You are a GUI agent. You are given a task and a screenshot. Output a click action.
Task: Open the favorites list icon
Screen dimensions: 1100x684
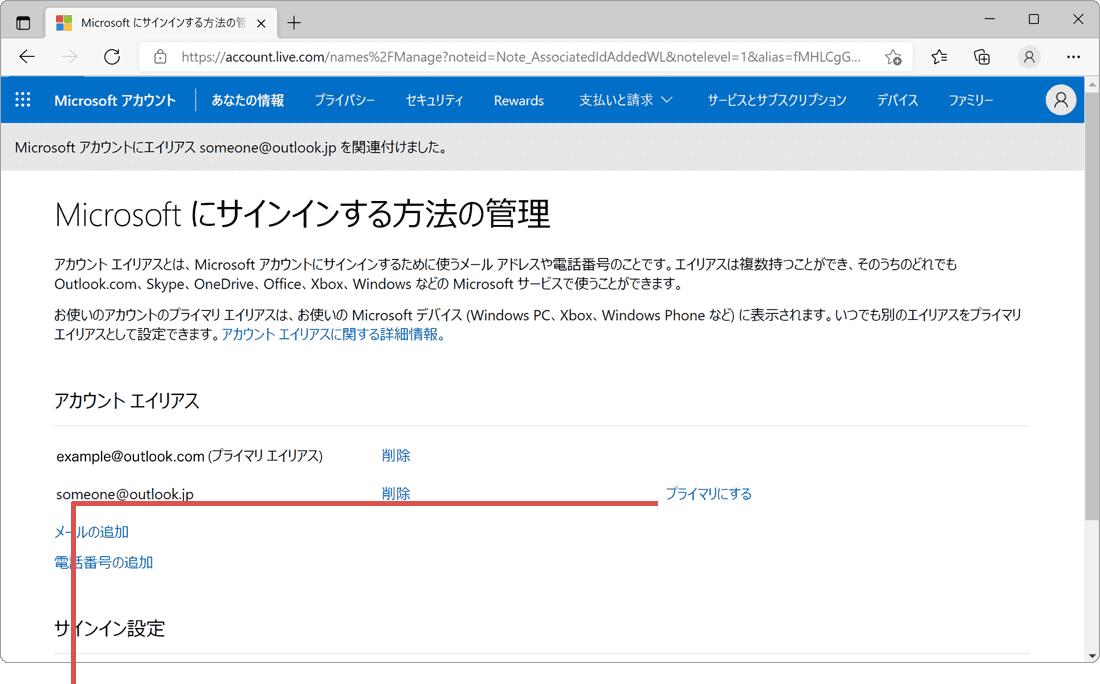pos(938,57)
